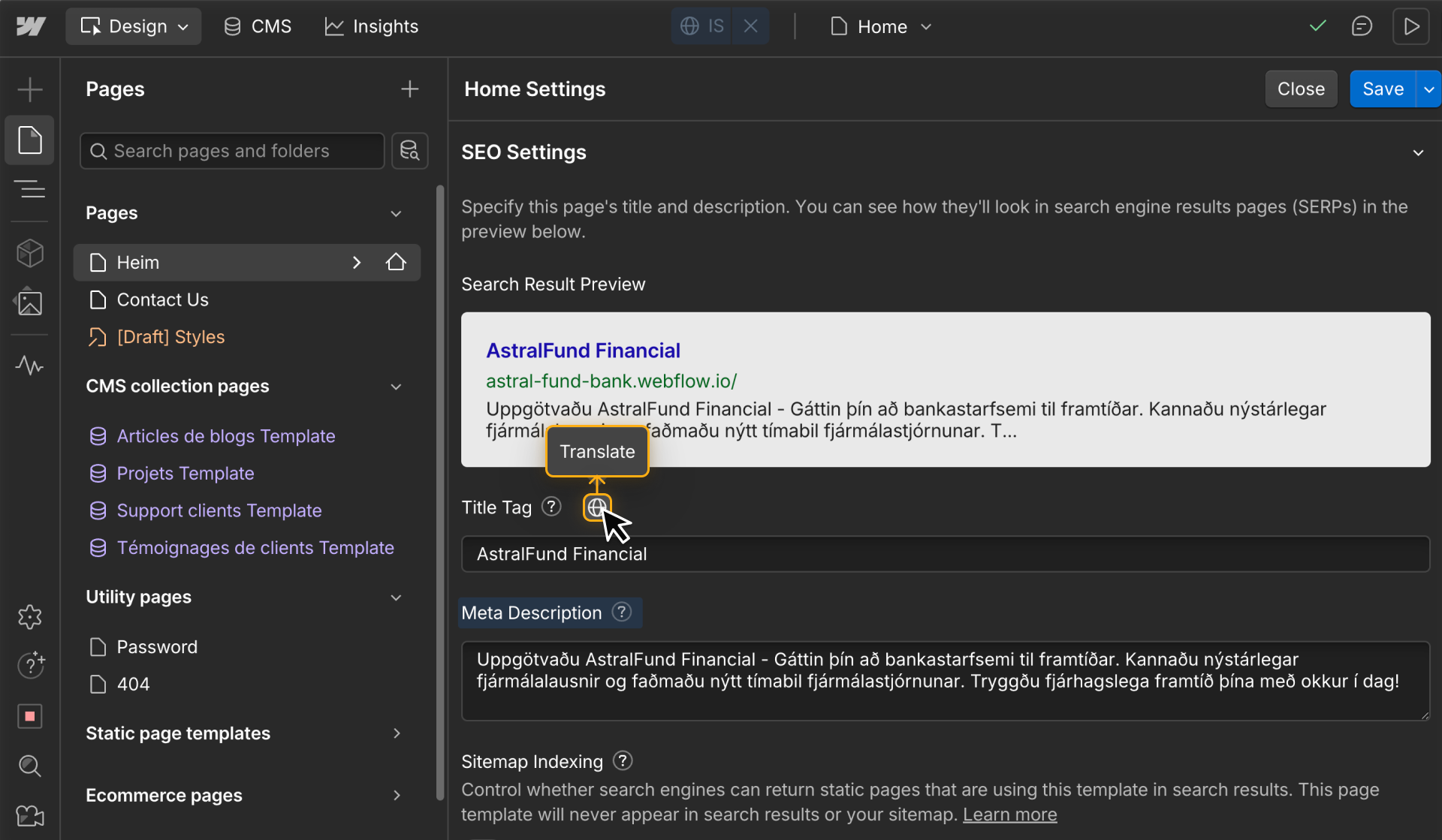This screenshot has width=1442, height=840.
Task: Open the Components panel
Action: pyautogui.click(x=30, y=253)
